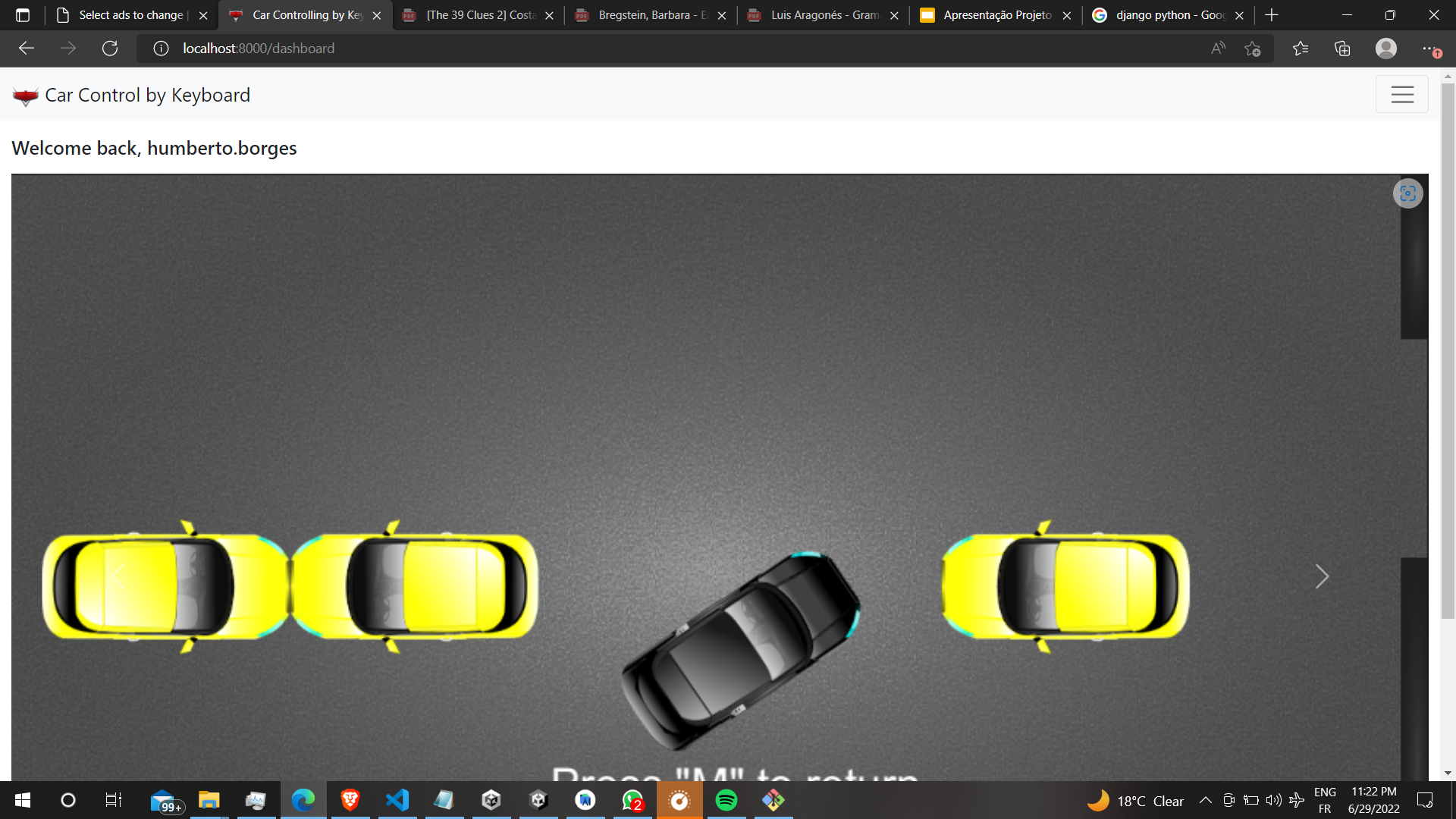Click the red car logo in navbar
1456x819 pixels.
pos(26,96)
